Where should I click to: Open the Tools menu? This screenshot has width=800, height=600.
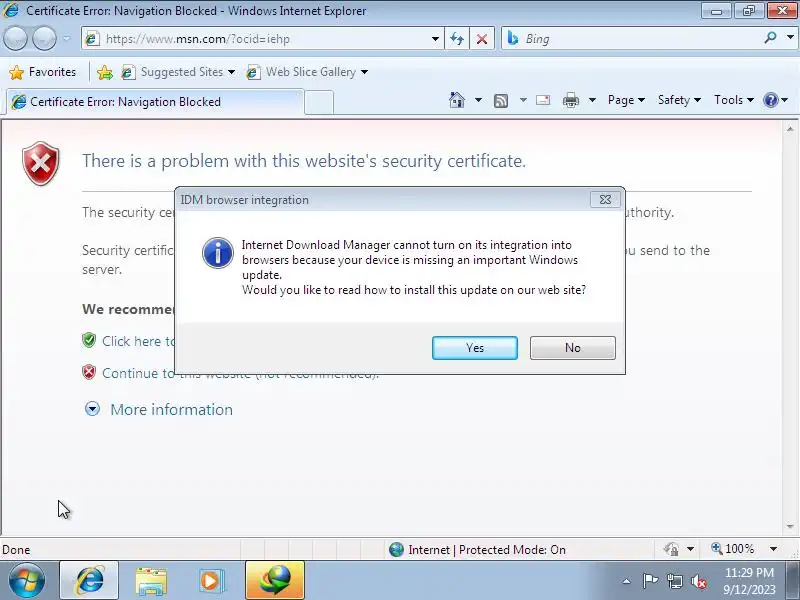click(734, 100)
